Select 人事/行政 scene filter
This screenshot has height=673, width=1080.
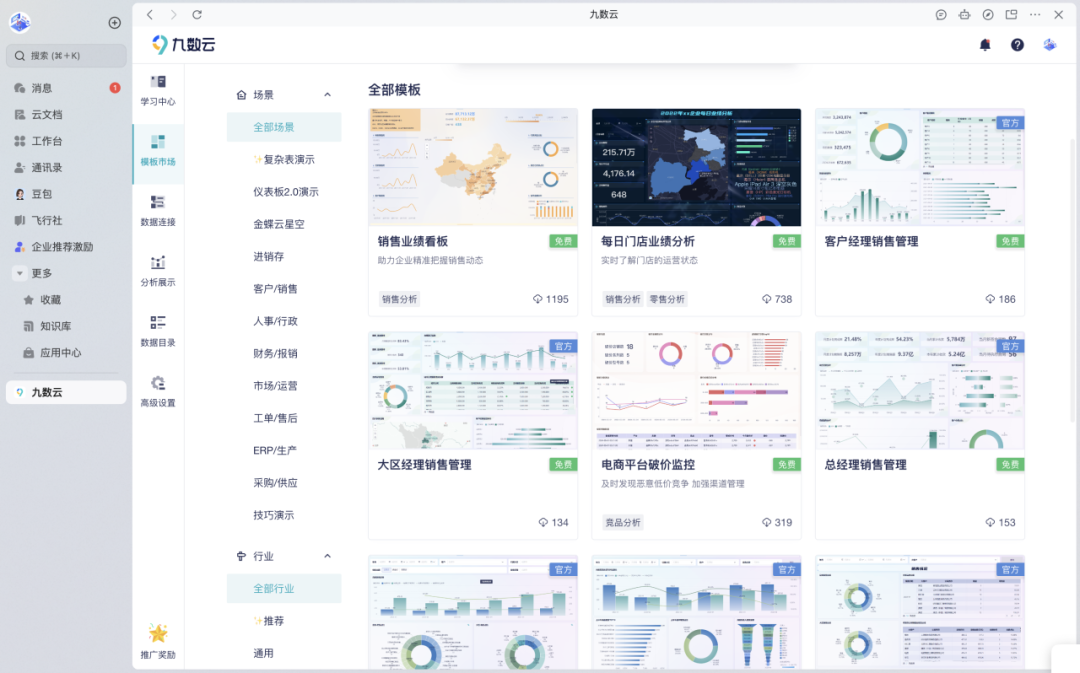tap(284, 322)
